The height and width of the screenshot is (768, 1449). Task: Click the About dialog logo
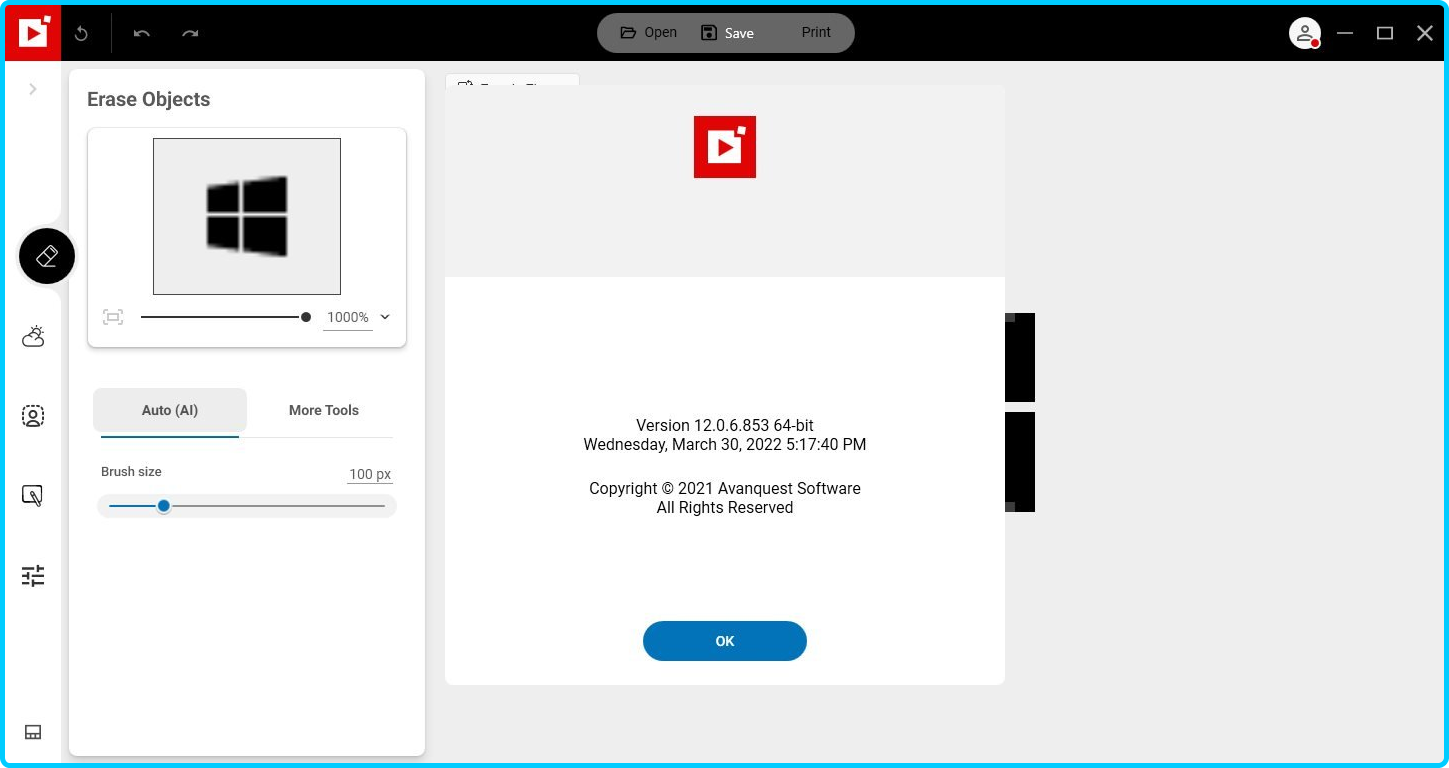click(725, 147)
